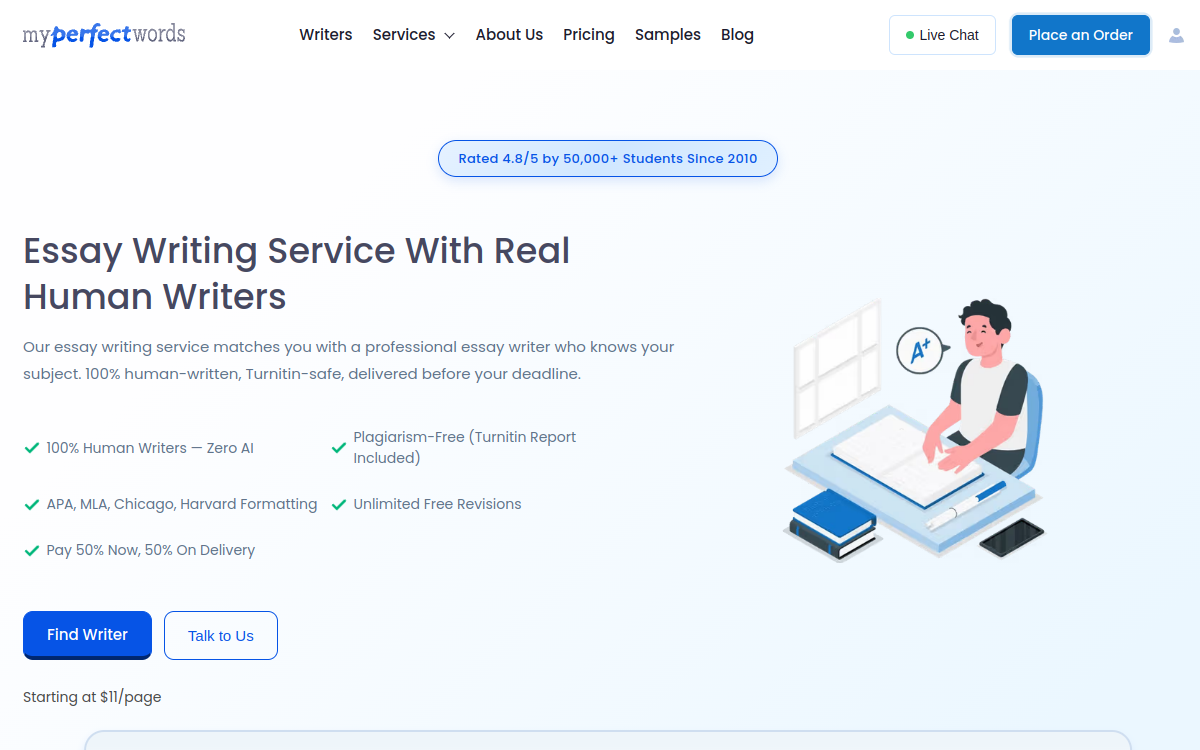The height and width of the screenshot is (750, 1200).
Task: Click 'APA, MLA, Chicago, Harvard Formatting' text
Action: [x=182, y=504]
